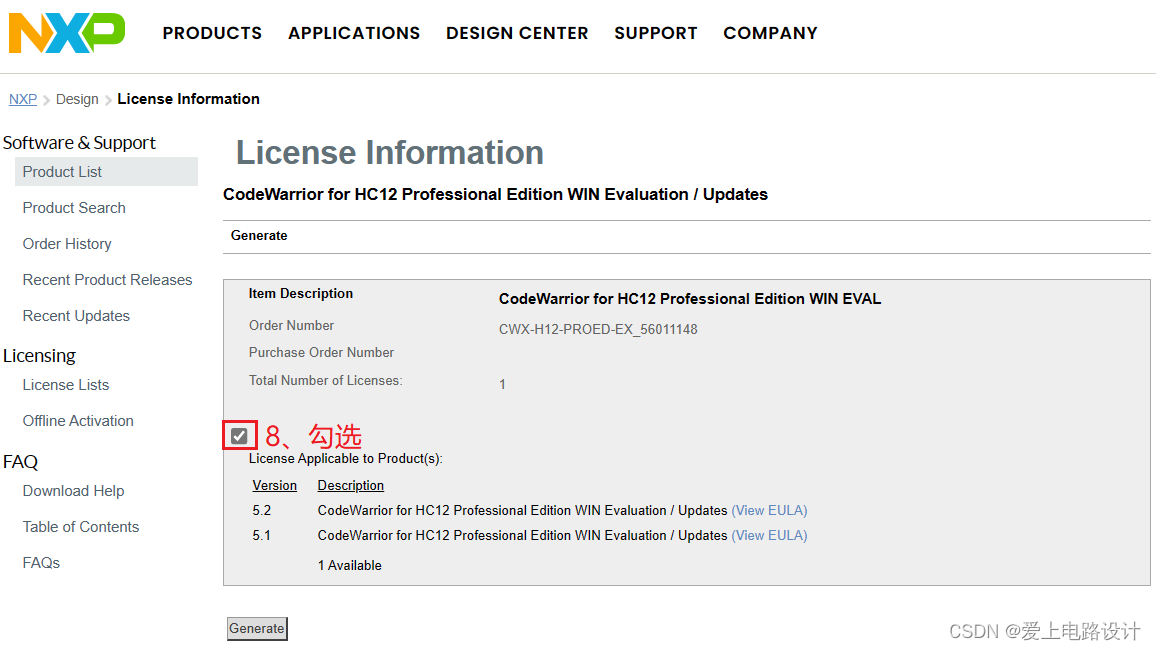Open Offline Activation
Screen dimensions: 1156x650
point(78,421)
